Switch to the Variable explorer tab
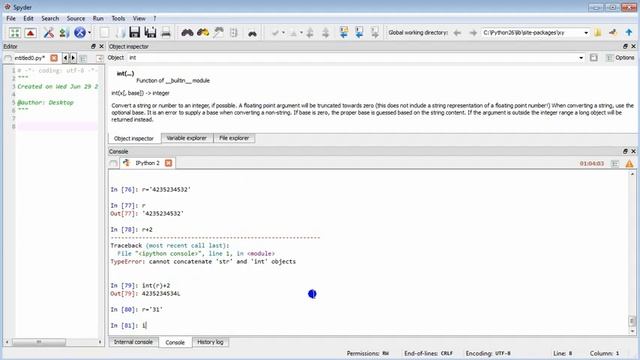This screenshot has height=360, width=640. pyautogui.click(x=187, y=138)
